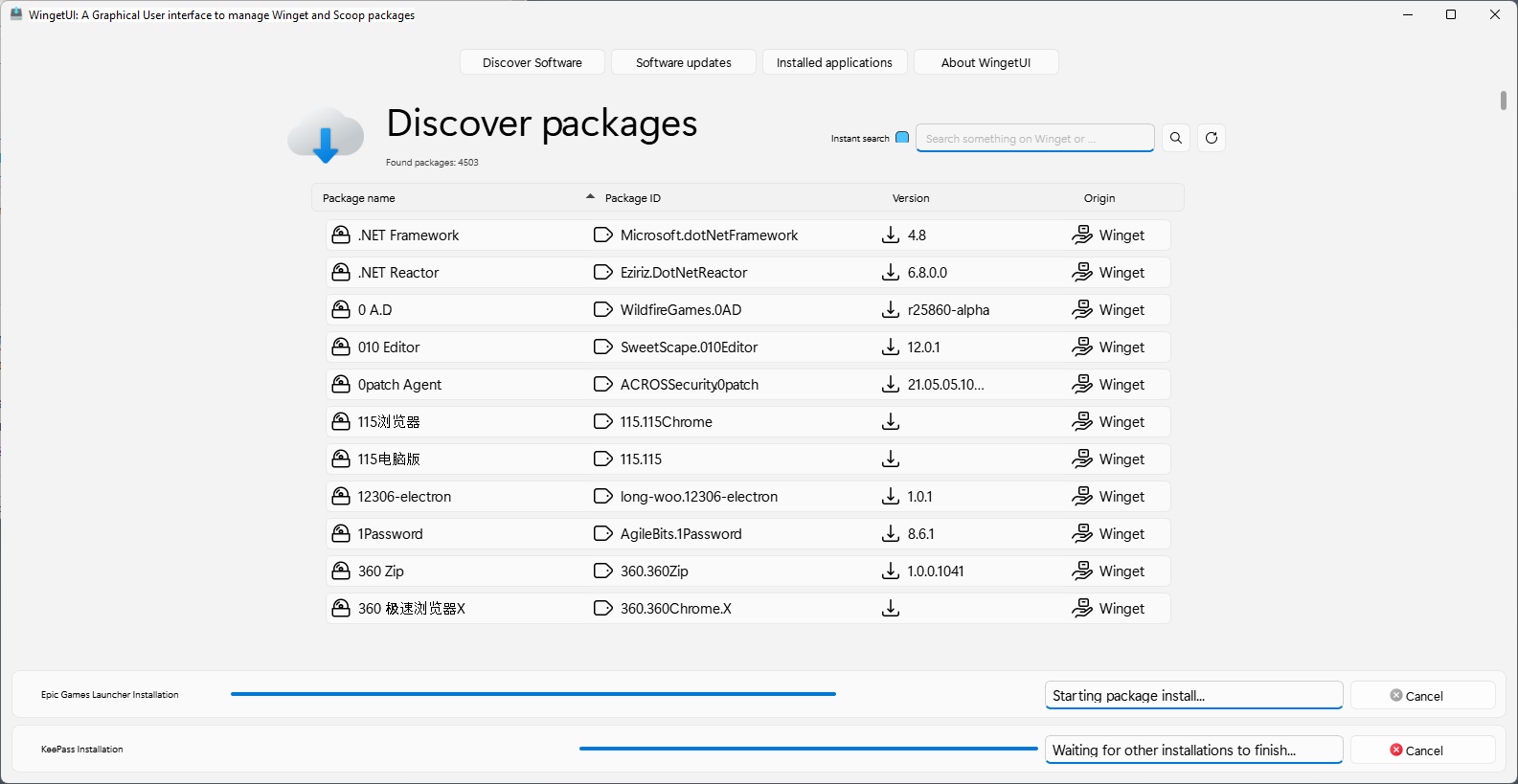The width and height of the screenshot is (1518, 784).
Task: Click the search box for Winget packages
Action: [1035, 138]
